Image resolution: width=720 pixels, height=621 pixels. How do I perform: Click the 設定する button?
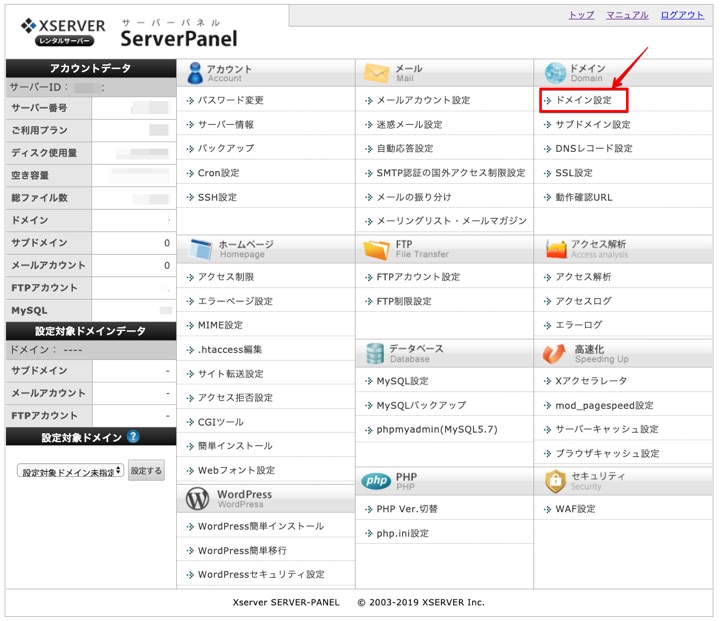(146, 471)
